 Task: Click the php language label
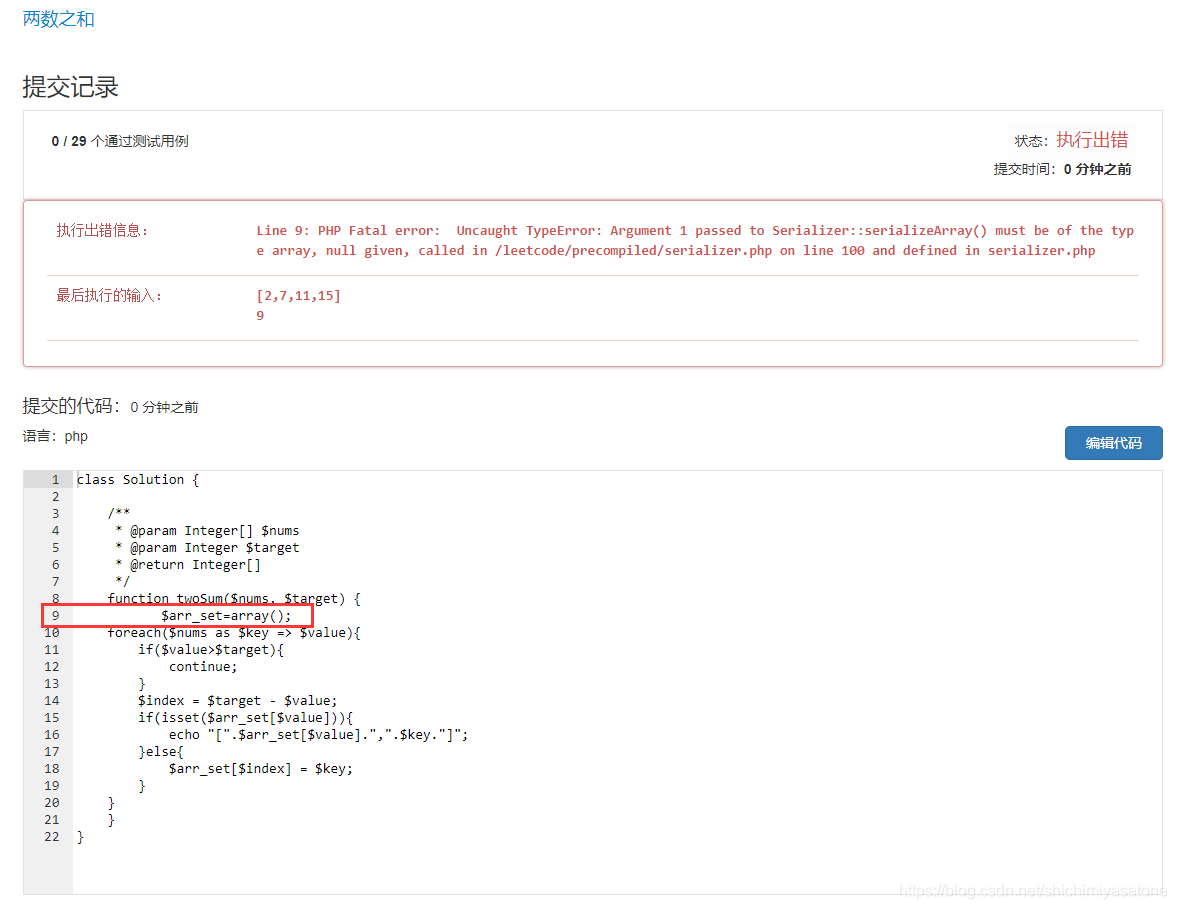(x=76, y=435)
